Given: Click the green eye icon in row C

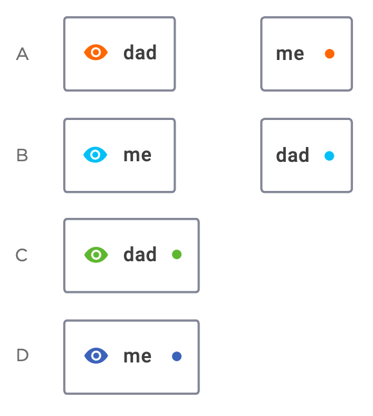Looking at the screenshot, I should [96, 255].
